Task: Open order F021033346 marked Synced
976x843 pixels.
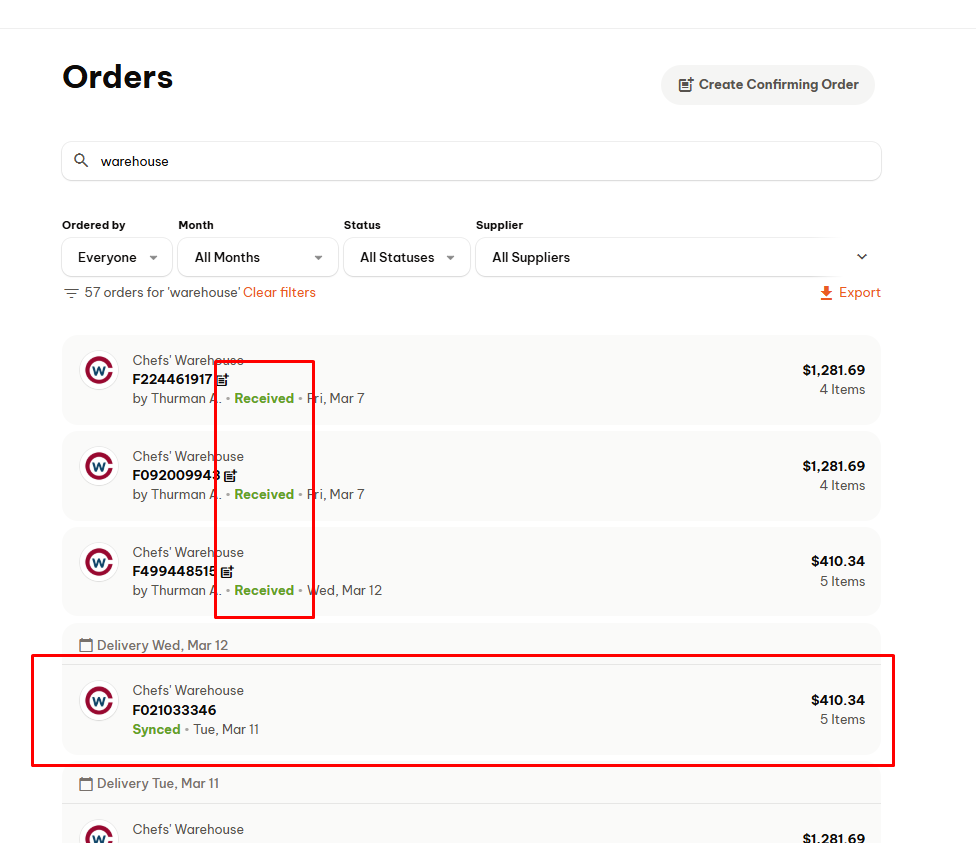Action: pos(471,710)
